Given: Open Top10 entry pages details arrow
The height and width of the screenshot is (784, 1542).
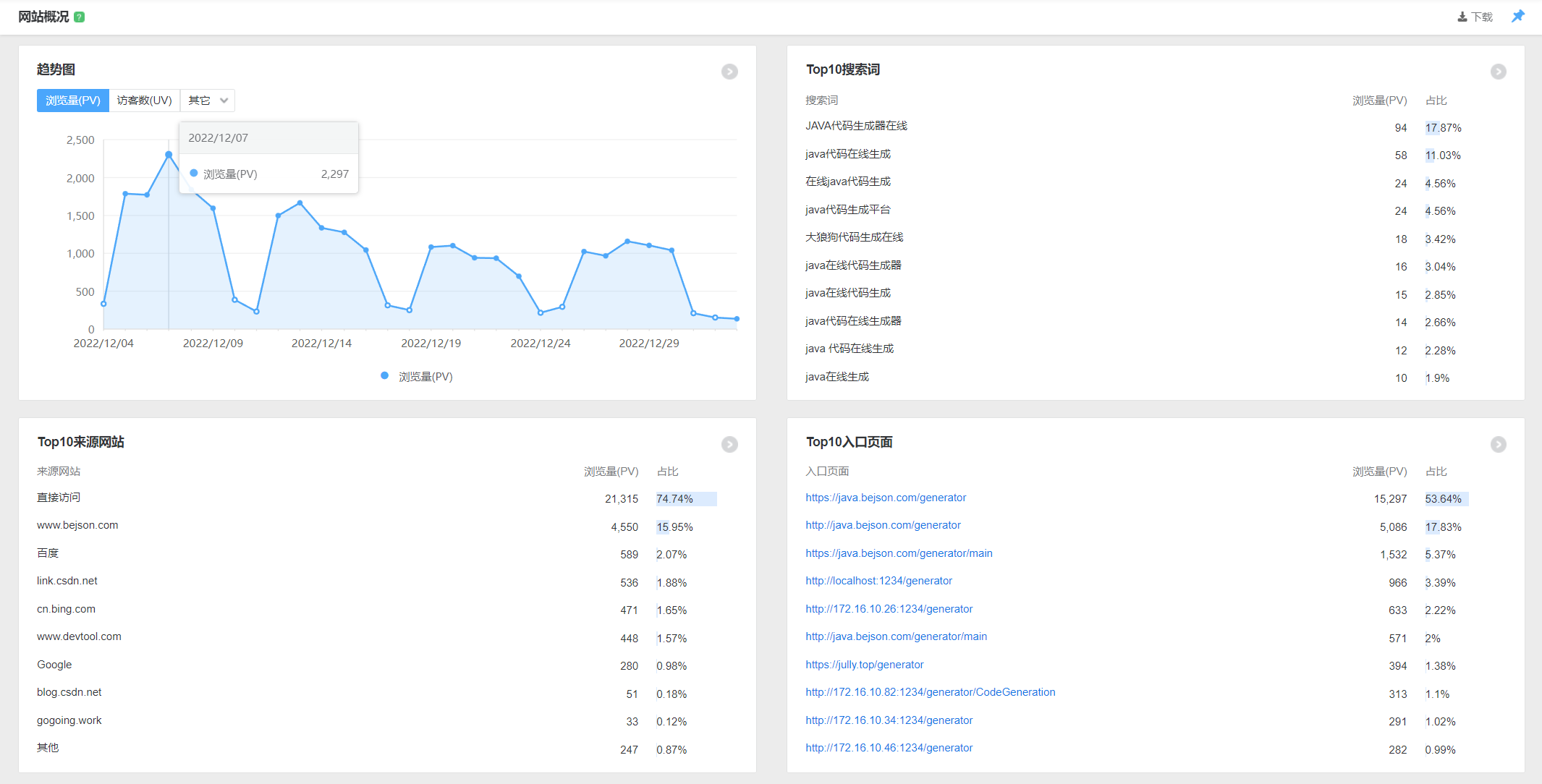Looking at the screenshot, I should 1498,444.
